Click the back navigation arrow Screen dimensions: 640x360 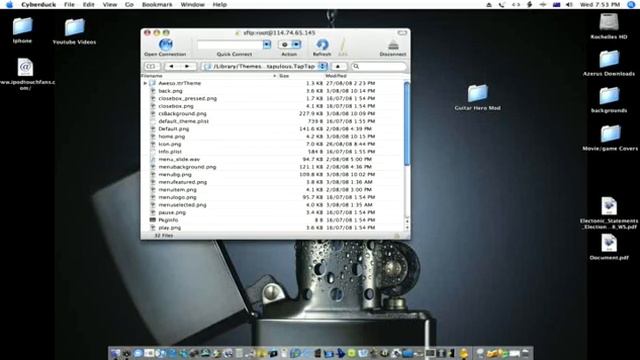coord(171,66)
